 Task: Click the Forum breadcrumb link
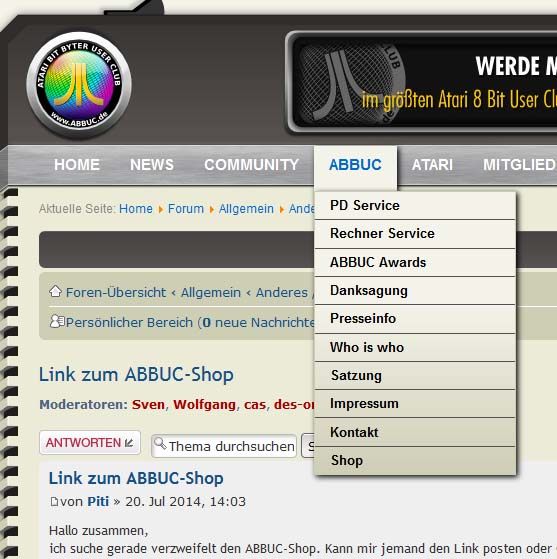(186, 209)
